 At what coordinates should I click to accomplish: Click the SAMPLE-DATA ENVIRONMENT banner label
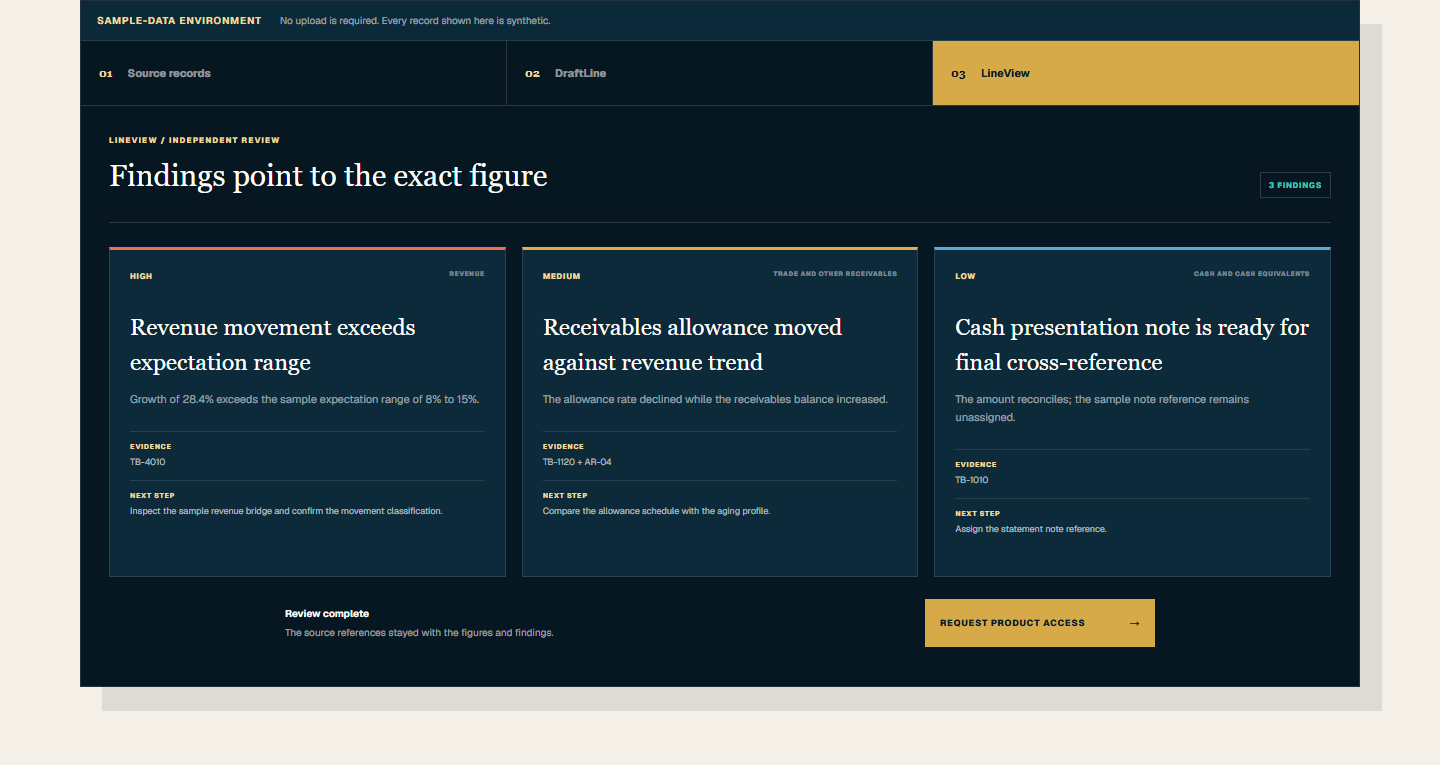pos(179,20)
